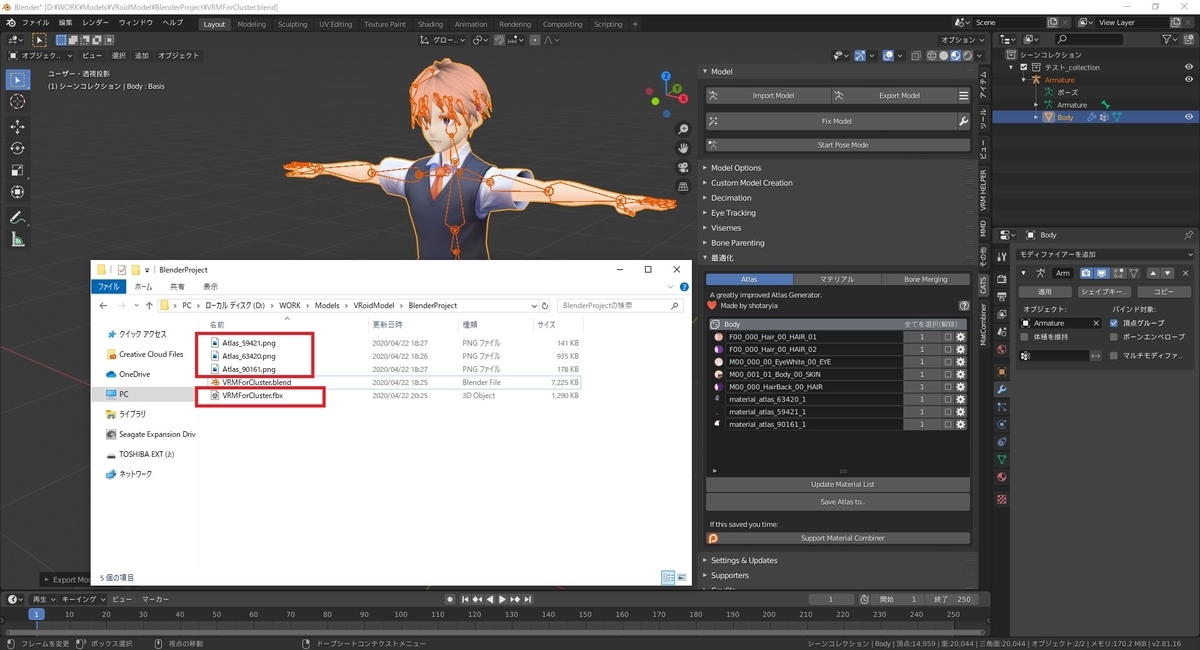
Task: Enable マルチモディファイア checkbox
Action: pyautogui.click(x=1114, y=355)
